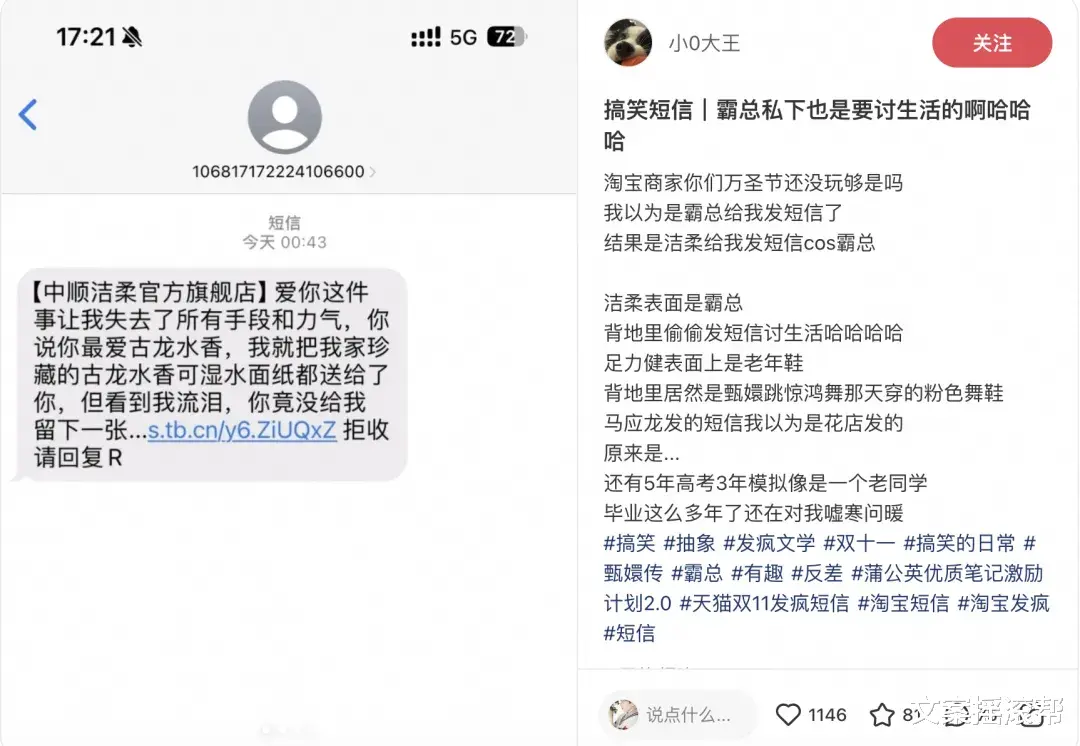Select the #淘宝短信 hashtag
This screenshot has width=1080, height=746.
903,603
